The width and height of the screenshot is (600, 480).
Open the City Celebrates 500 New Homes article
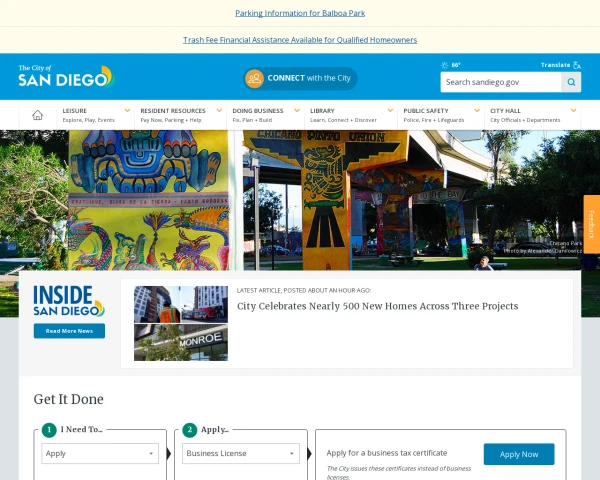point(377,306)
